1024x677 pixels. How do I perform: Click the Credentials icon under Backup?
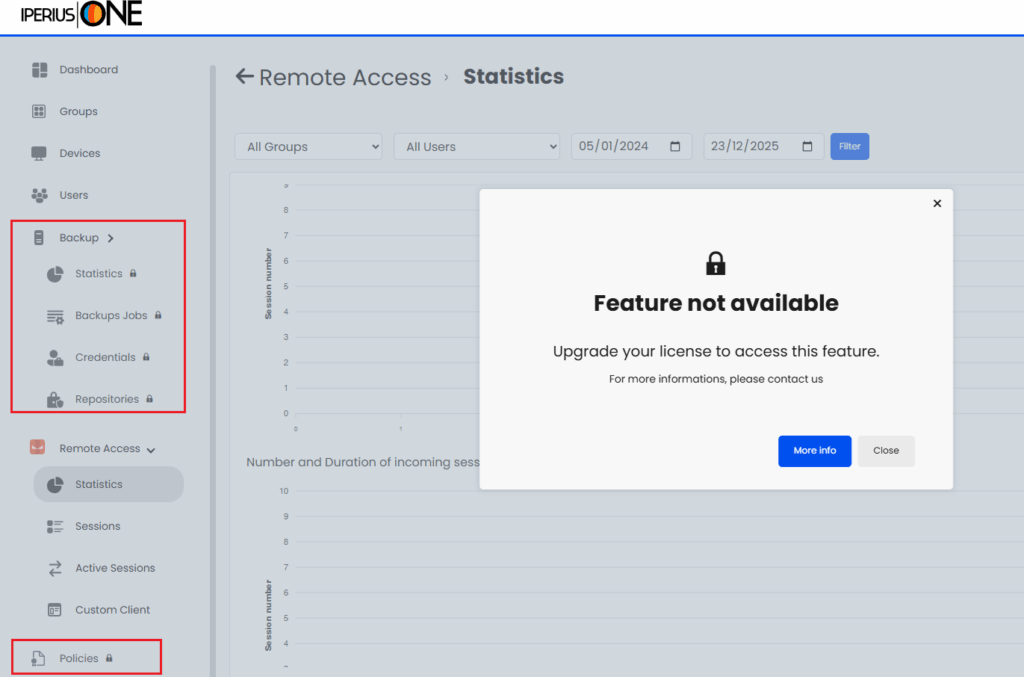click(55, 358)
